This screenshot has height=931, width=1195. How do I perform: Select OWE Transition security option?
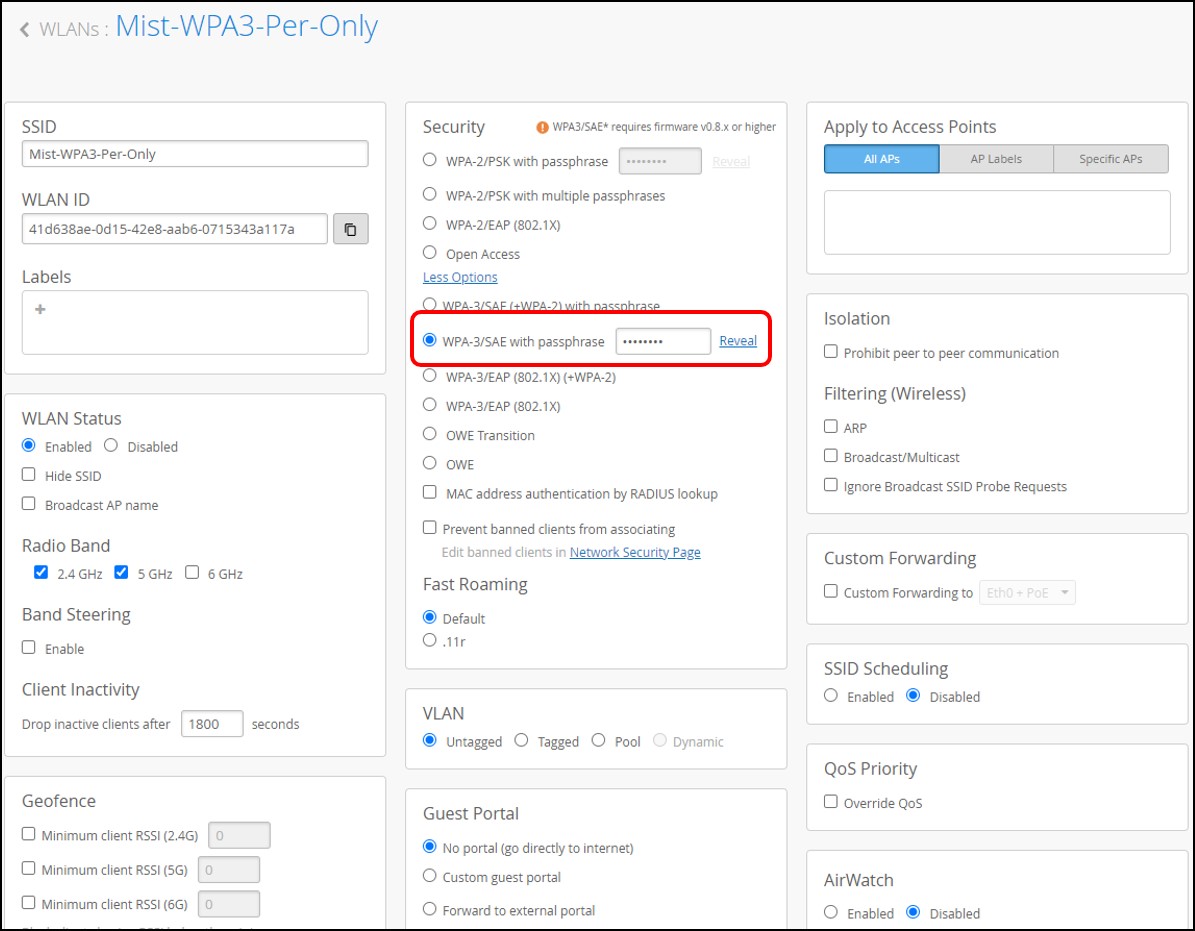429,435
